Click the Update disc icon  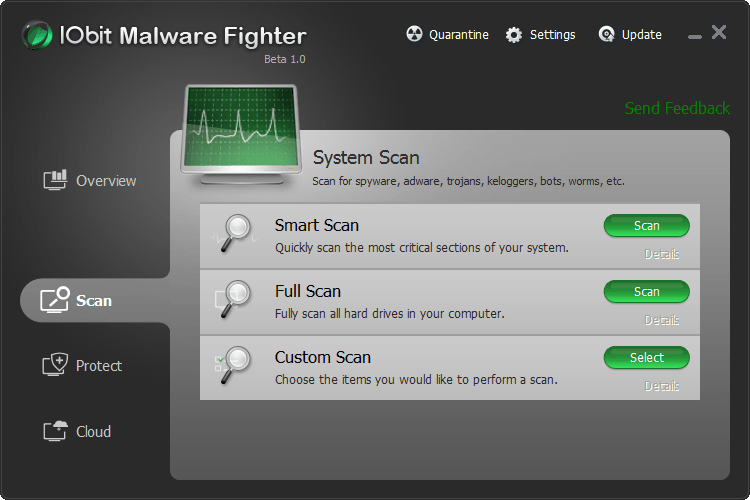pos(606,34)
